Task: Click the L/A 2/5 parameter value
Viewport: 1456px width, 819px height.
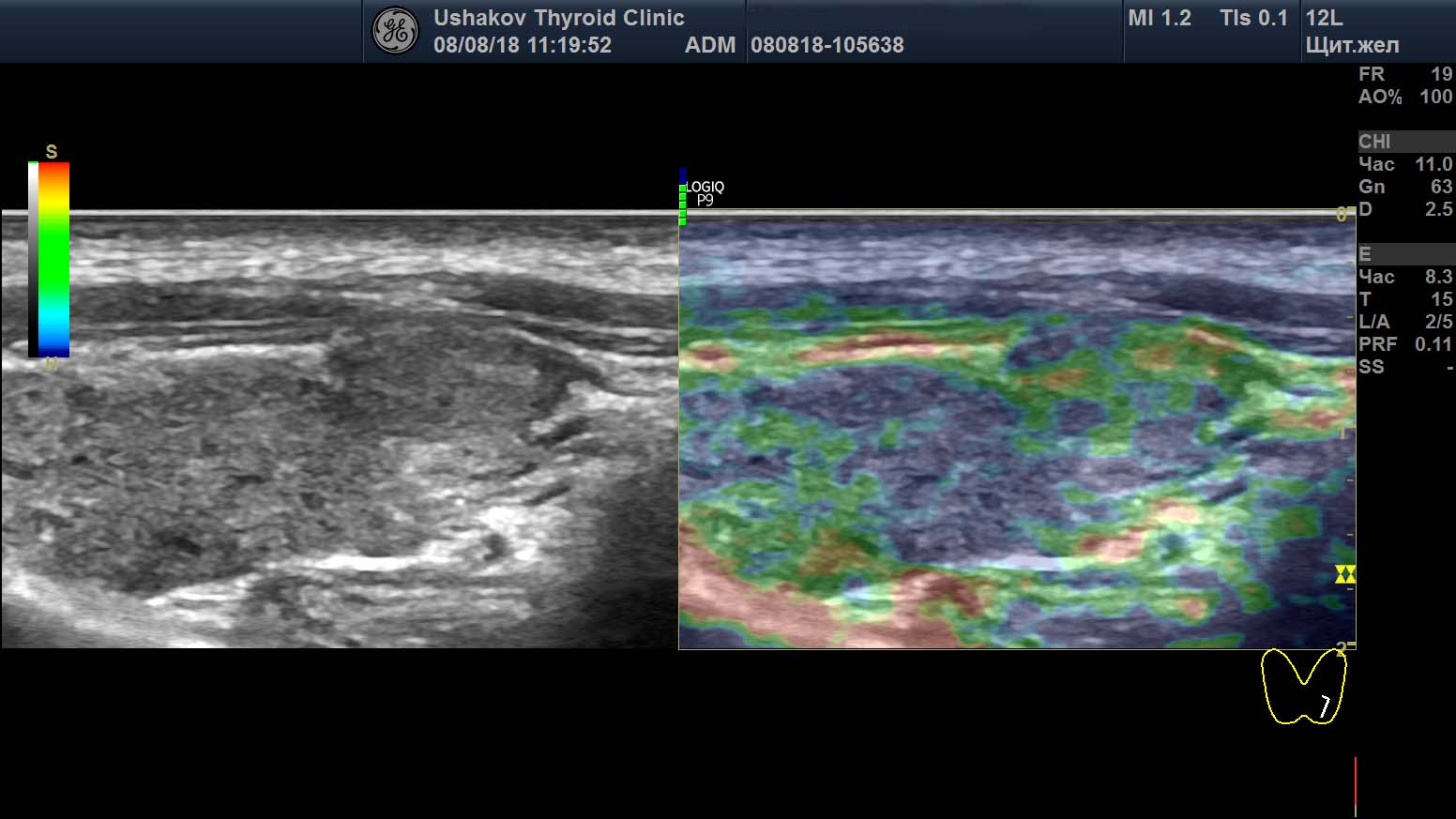Action: pyautogui.click(x=1405, y=322)
